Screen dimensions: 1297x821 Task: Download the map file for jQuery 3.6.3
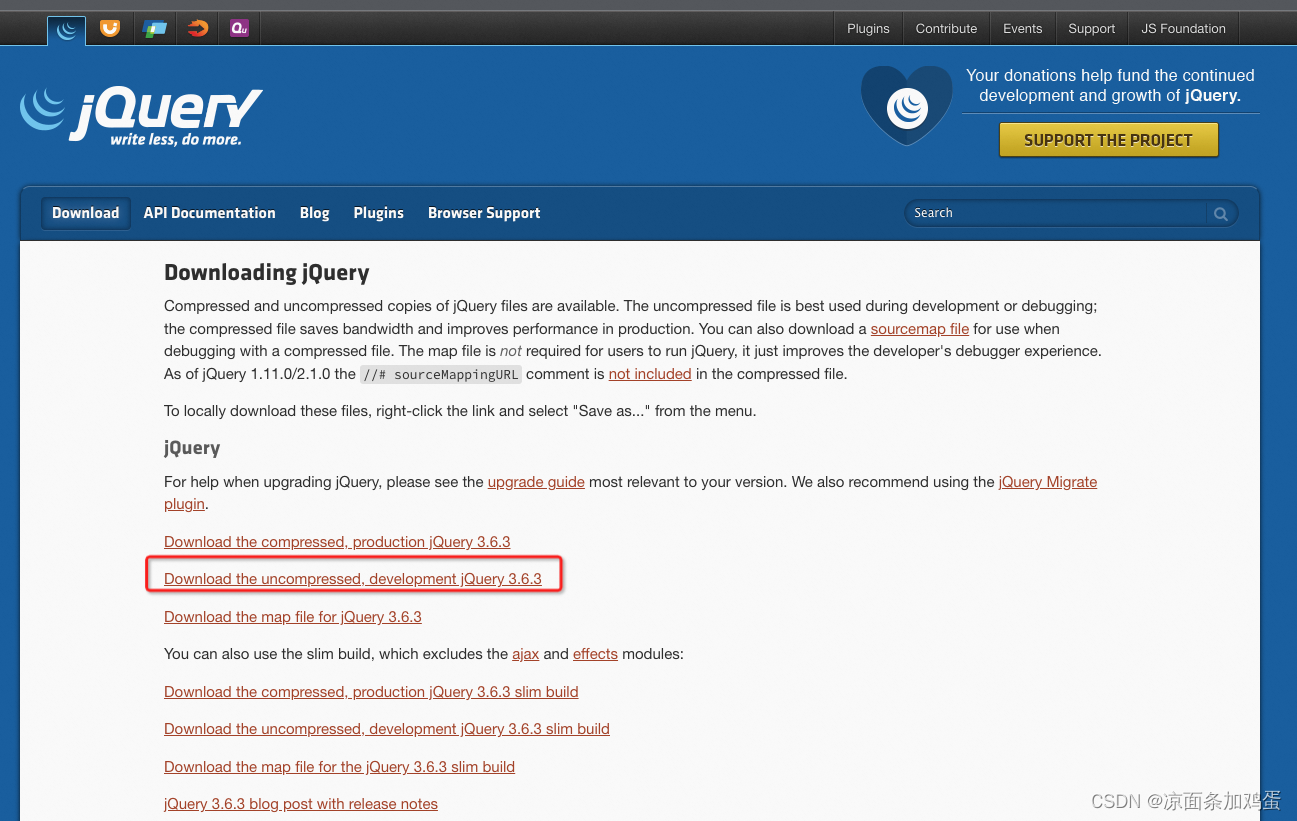[x=293, y=617]
